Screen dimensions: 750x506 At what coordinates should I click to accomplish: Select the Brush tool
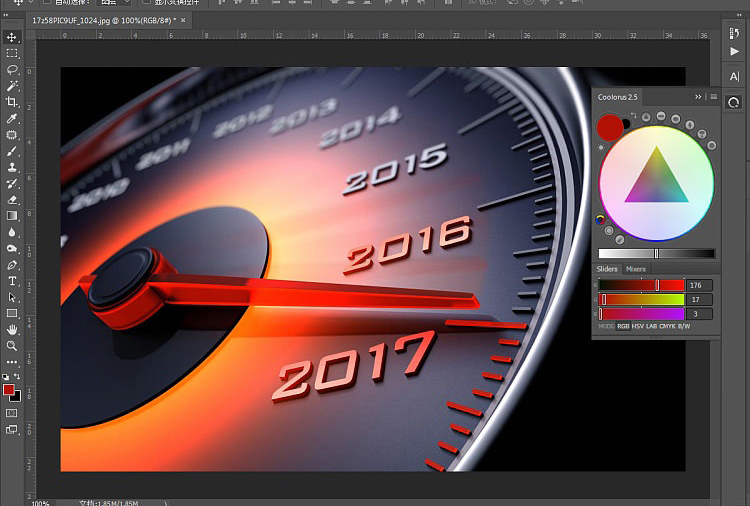coord(11,151)
